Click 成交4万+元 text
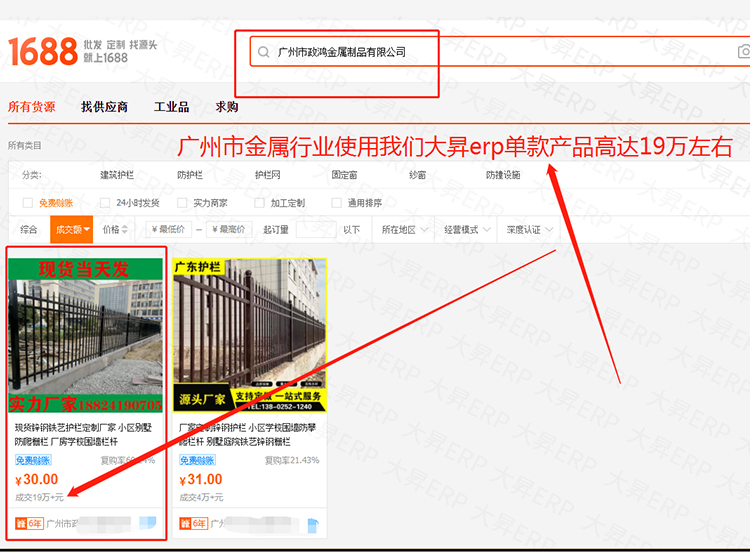The width and height of the screenshot is (750, 553). [201, 498]
